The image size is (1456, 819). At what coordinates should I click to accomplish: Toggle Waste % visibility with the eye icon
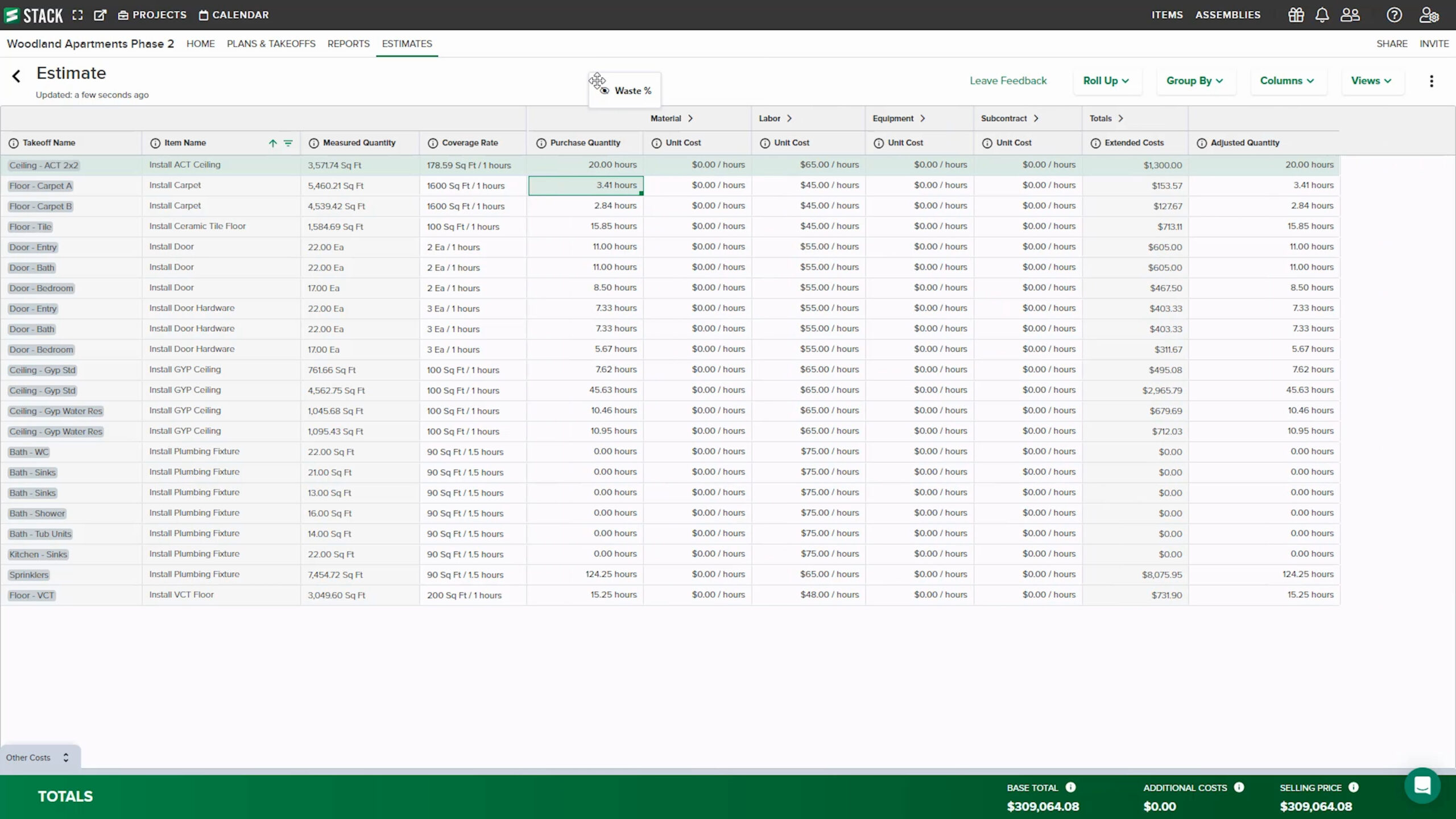point(604,90)
